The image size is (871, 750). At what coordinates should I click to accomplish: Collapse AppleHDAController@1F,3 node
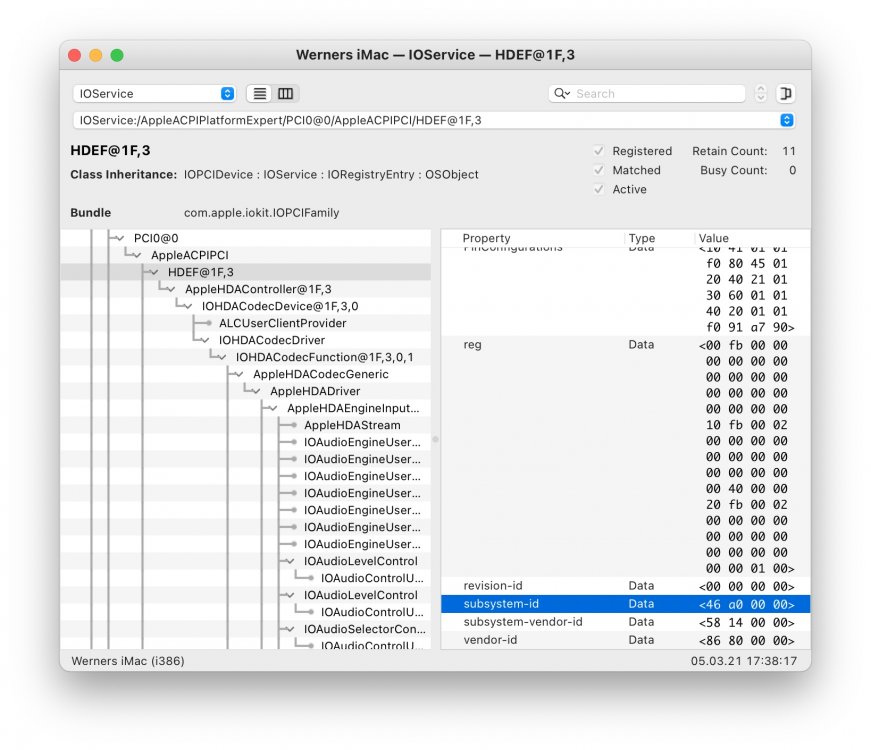171,289
